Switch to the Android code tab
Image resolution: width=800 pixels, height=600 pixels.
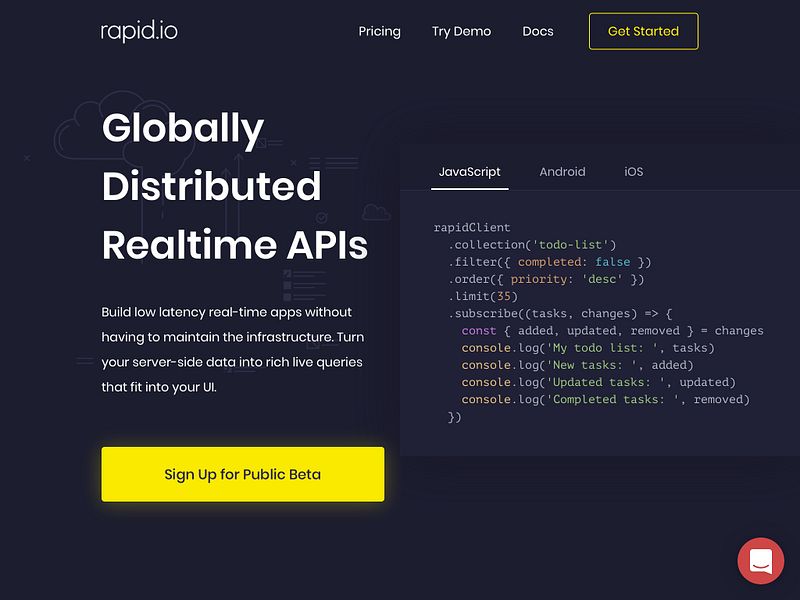[x=563, y=172]
